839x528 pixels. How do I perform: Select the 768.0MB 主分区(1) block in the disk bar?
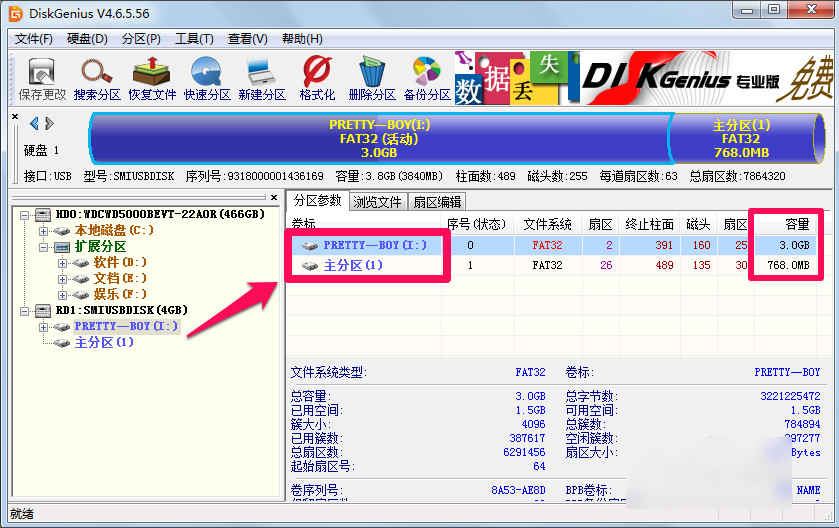coord(740,139)
